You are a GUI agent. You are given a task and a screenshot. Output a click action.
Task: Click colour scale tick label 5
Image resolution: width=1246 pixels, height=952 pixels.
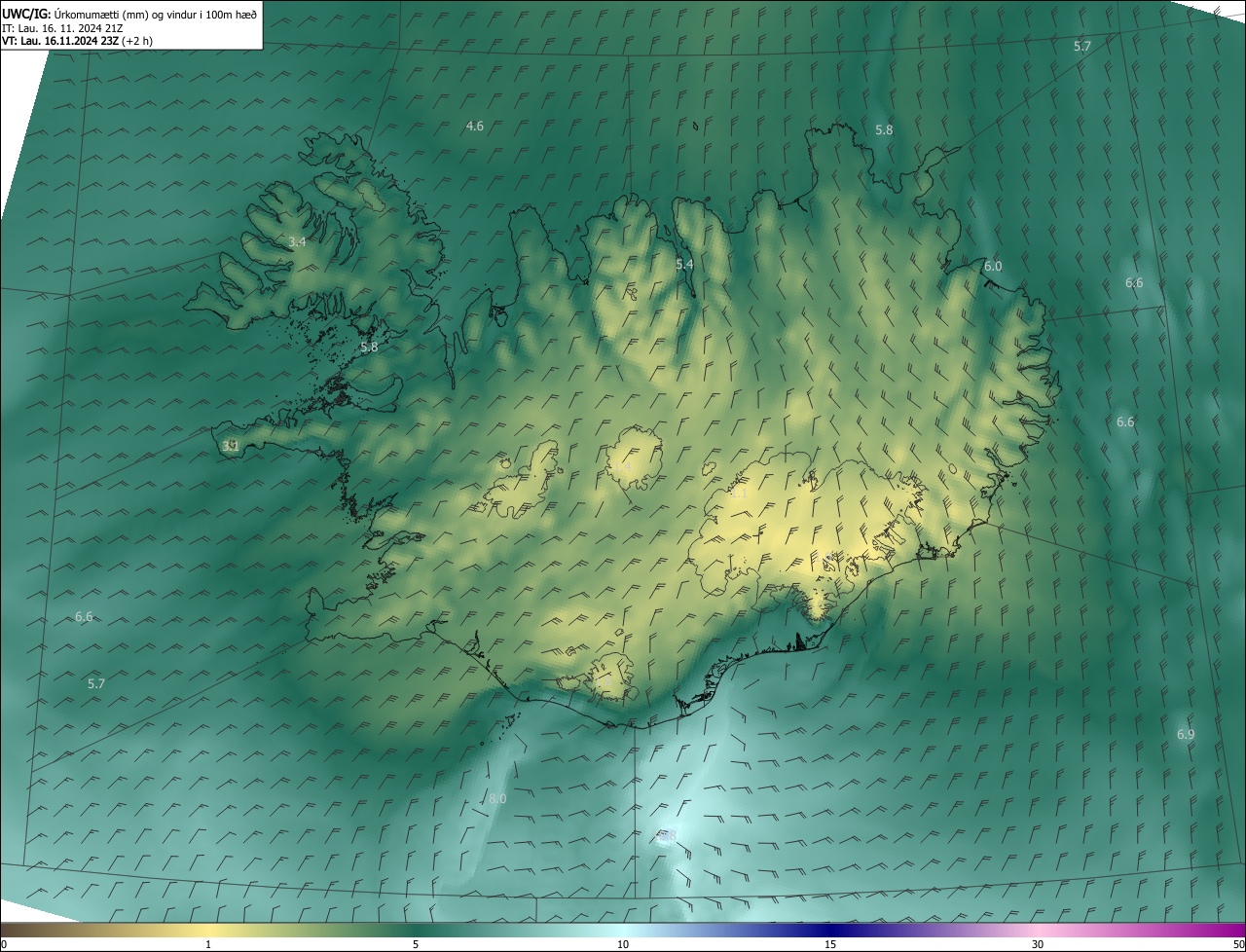tap(416, 944)
